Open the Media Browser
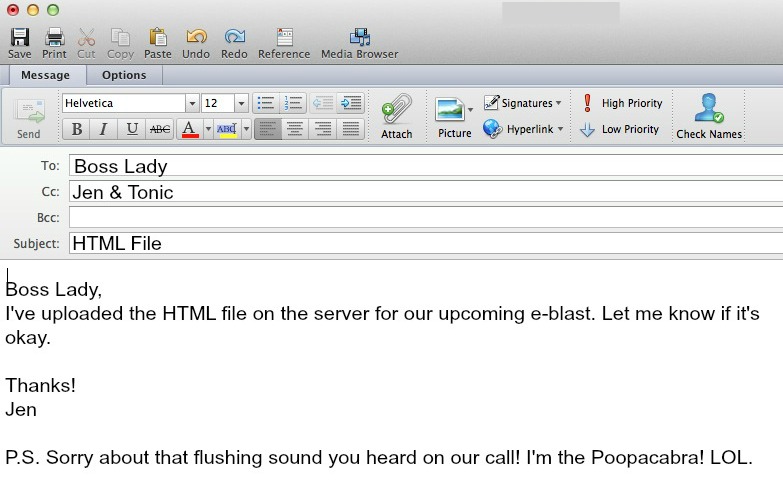This screenshot has height=497, width=783. (359, 38)
